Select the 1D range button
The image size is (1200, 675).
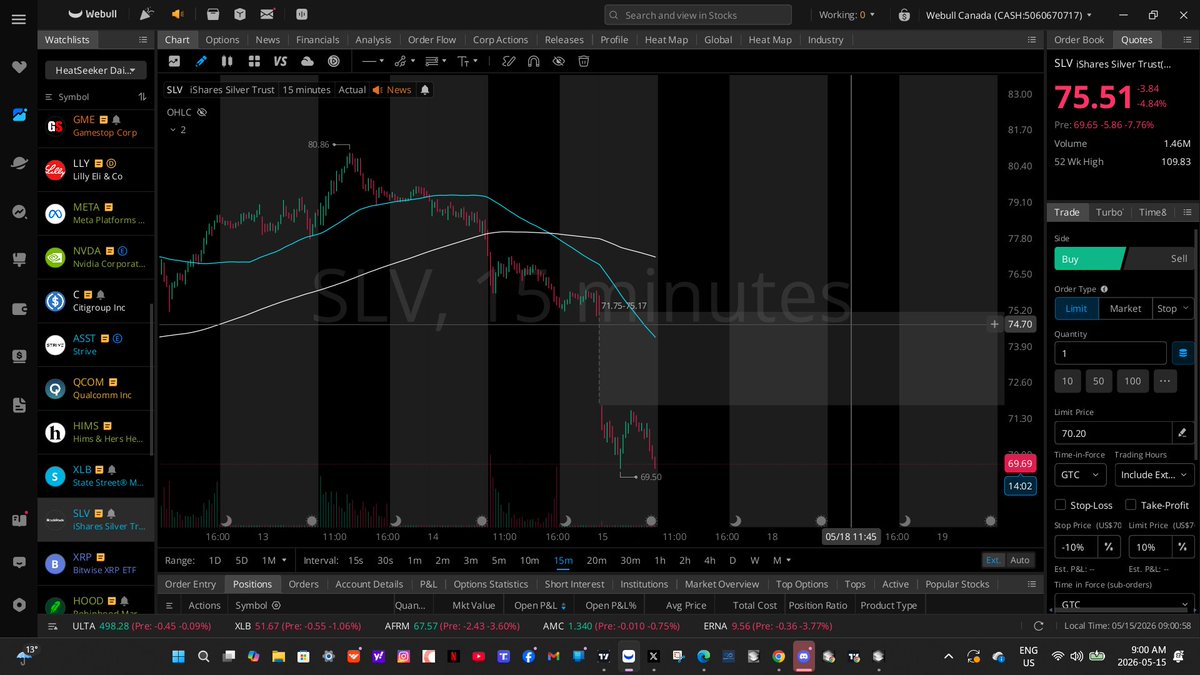click(213, 560)
